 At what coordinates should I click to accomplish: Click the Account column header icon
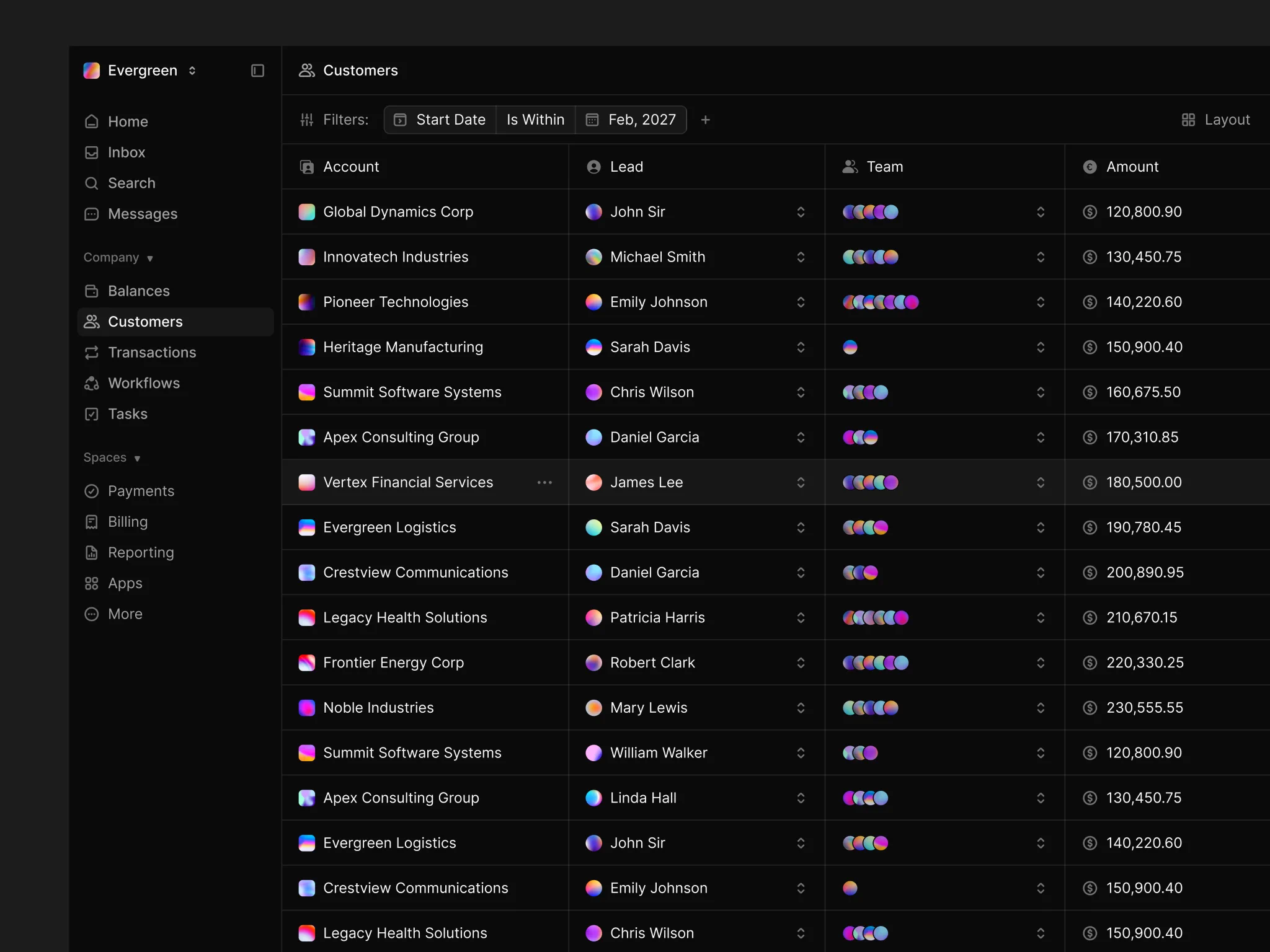307,167
